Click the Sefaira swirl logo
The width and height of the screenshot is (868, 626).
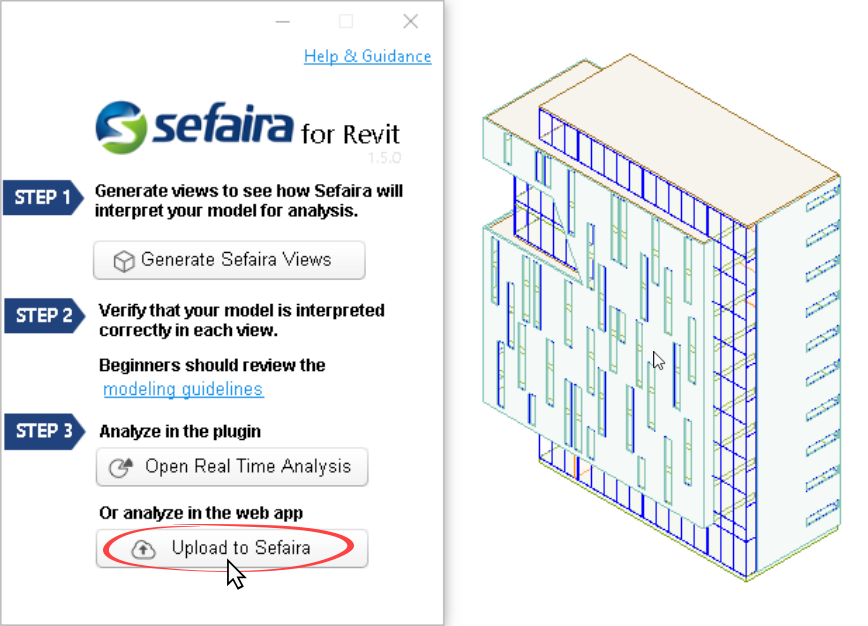[x=121, y=127]
